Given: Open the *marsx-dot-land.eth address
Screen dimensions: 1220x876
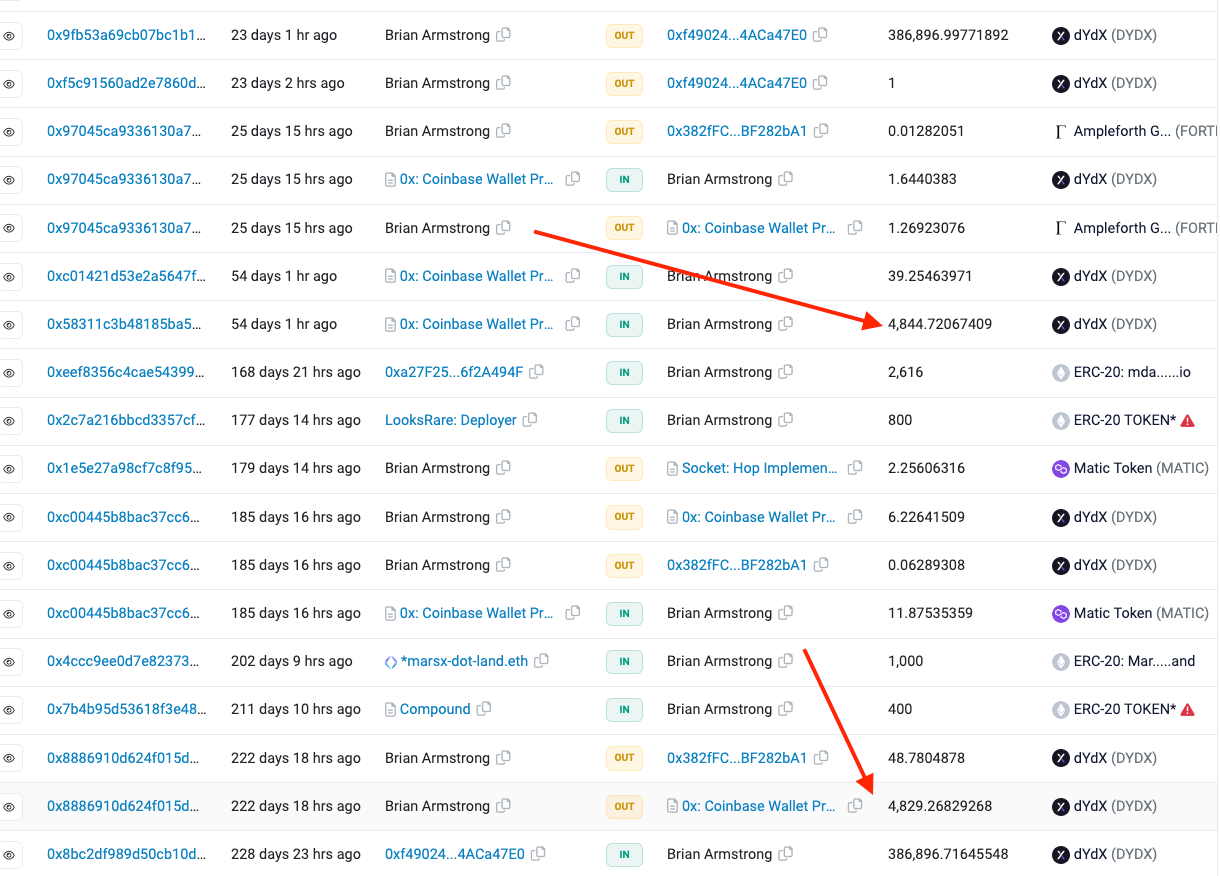Looking at the screenshot, I should point(464,661).
